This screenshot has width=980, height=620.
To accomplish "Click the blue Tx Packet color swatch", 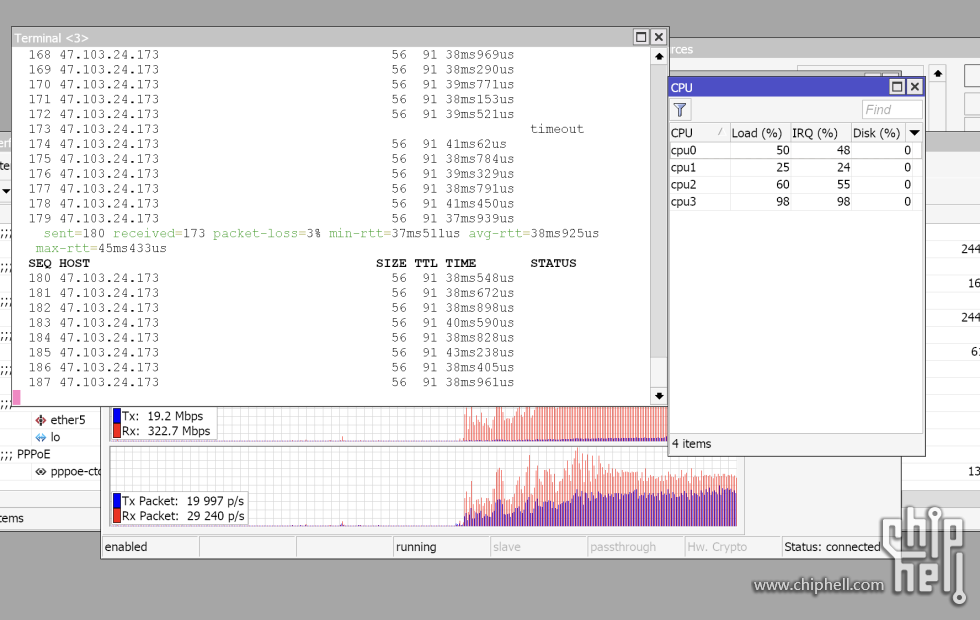I will tap(117, 501).
